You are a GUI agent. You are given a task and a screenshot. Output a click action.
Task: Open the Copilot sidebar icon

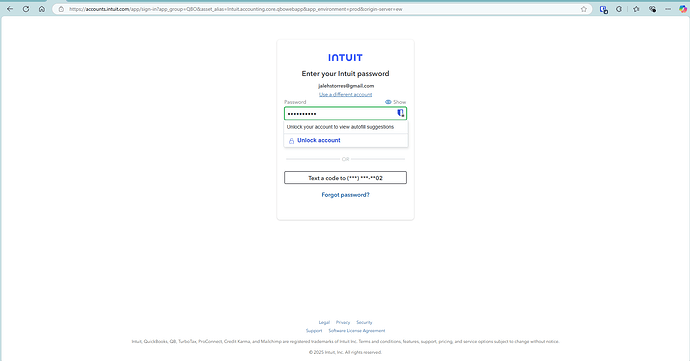pyautogui.click(x=683, y=9)
